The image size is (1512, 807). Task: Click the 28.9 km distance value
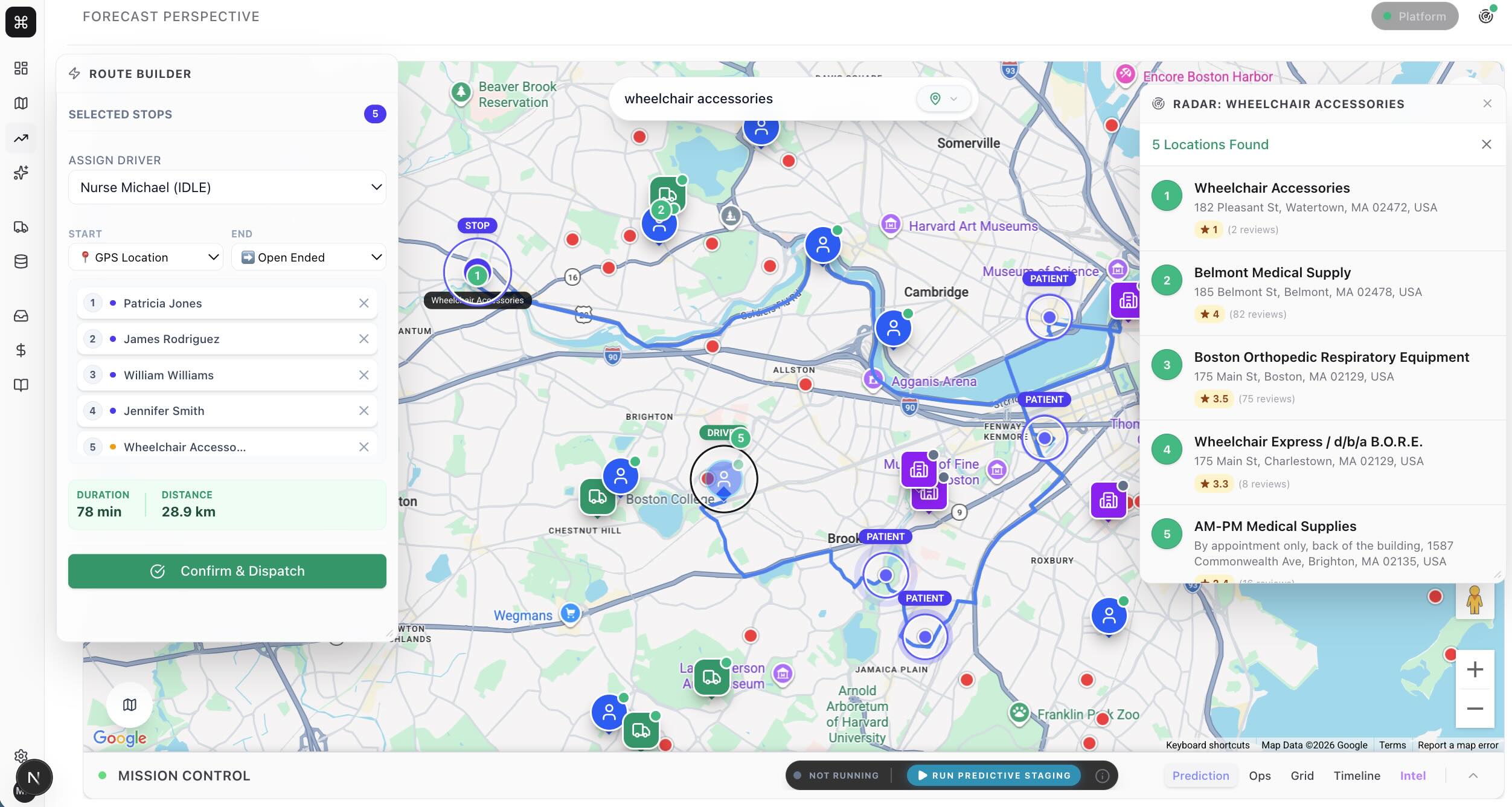pyautogui.click(x=188, y=512)
